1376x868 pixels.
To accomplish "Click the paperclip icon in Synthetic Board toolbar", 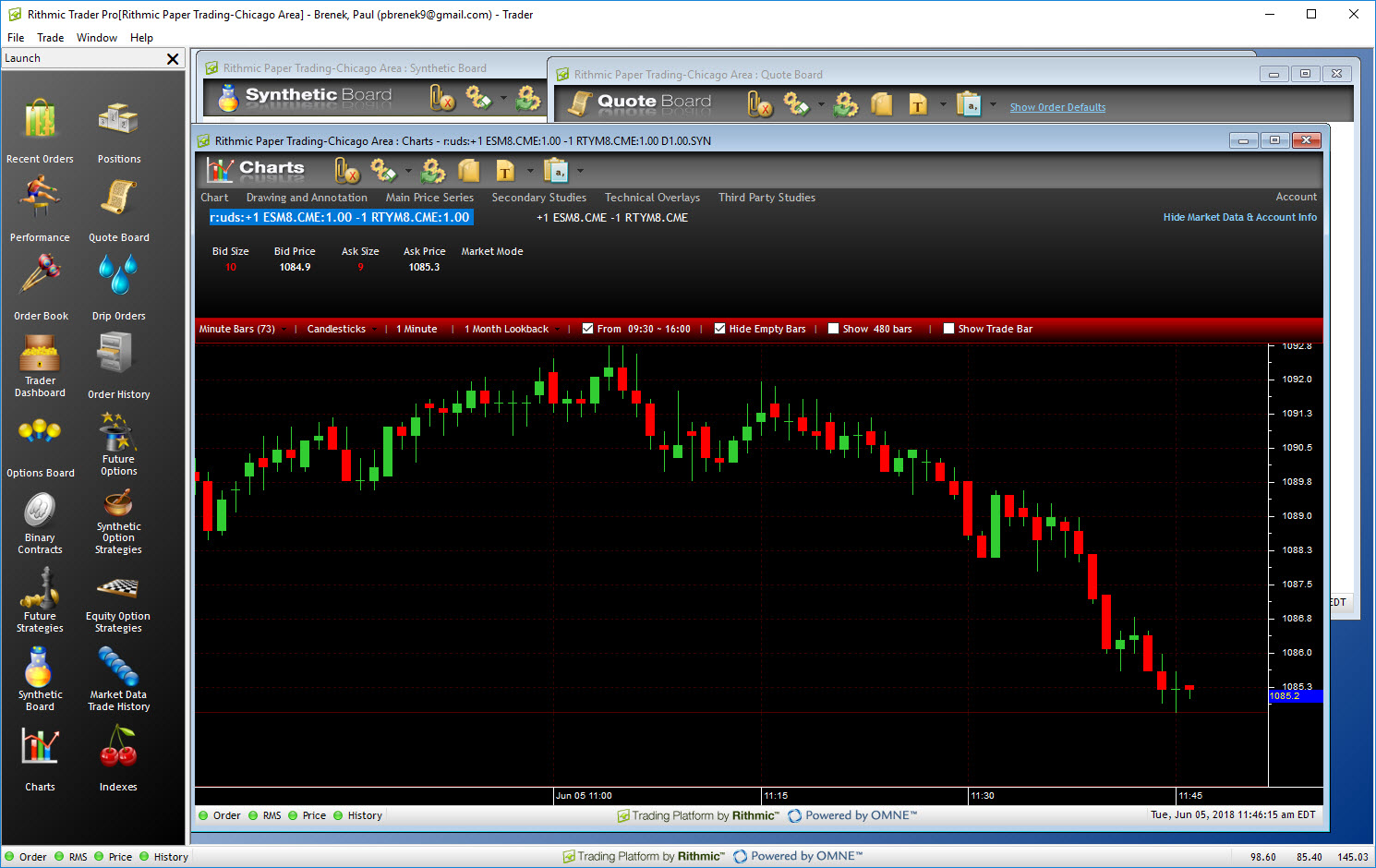I will point(442,98).
